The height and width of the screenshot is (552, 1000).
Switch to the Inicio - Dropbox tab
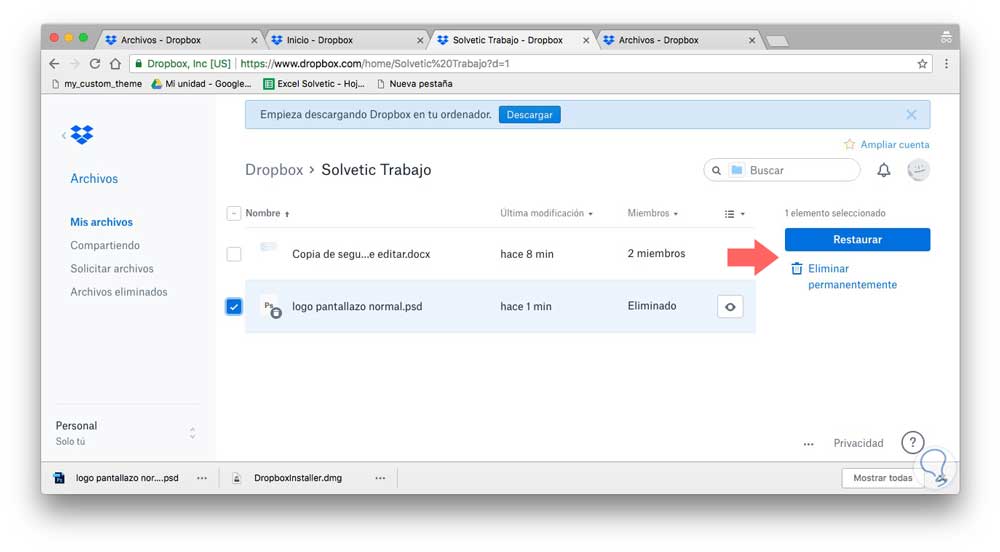click(x=345, y=40)
